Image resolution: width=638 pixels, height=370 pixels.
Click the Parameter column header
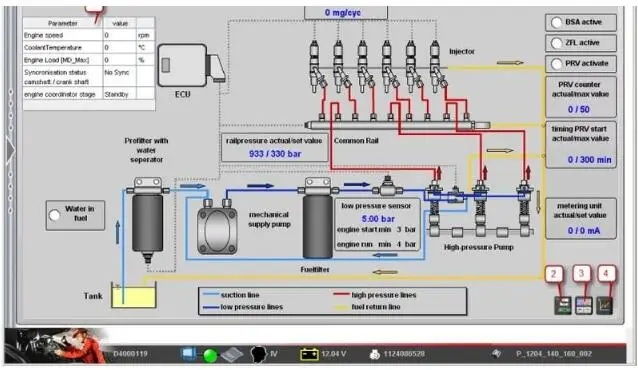[x=63, y=23]
